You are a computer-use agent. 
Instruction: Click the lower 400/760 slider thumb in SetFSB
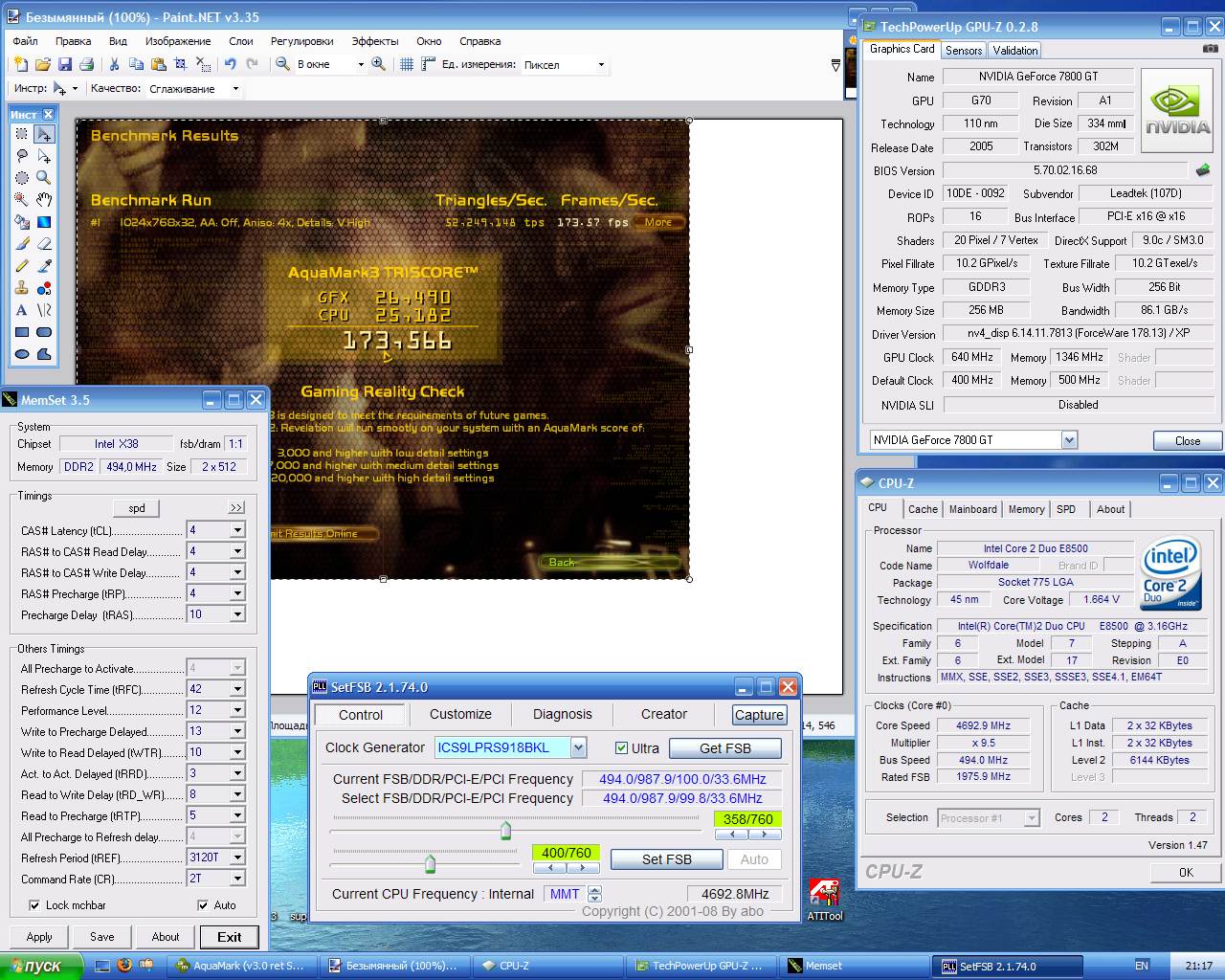coord(430,864)
